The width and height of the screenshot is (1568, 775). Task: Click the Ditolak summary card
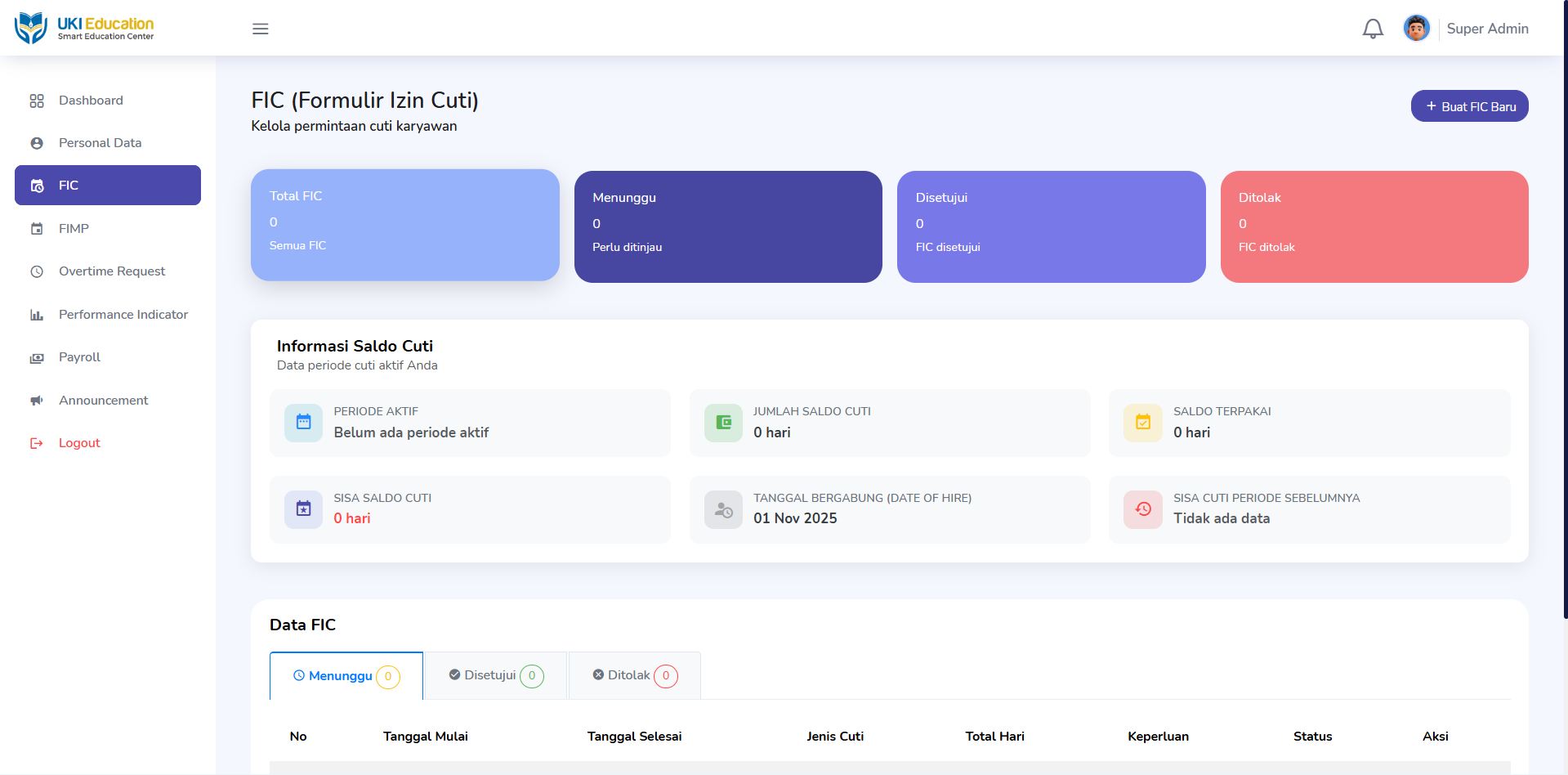[x=1374, y=227]
